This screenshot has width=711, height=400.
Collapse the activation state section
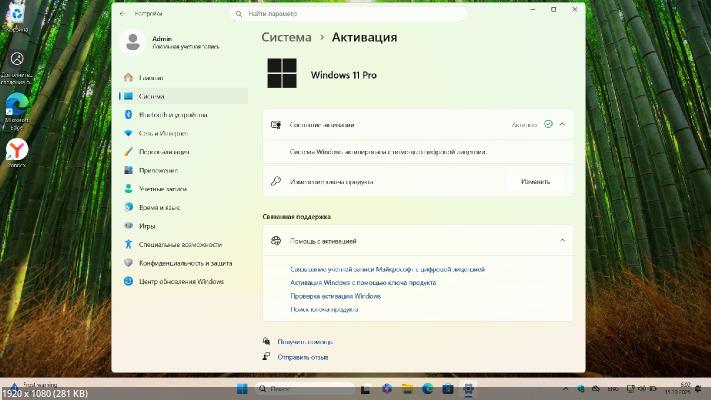pos(562,125)
